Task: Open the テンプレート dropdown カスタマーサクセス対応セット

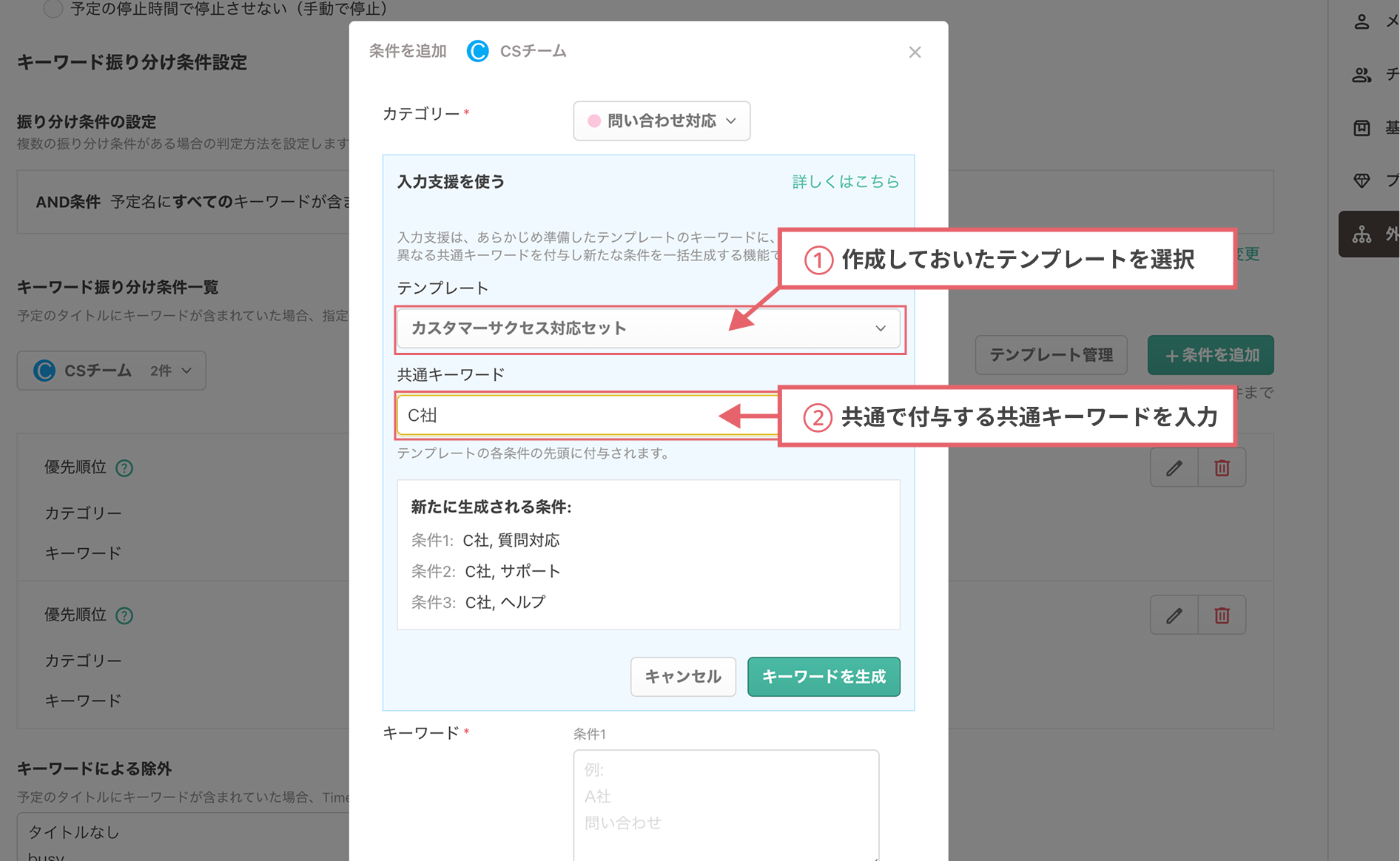Action: (649, 329)
